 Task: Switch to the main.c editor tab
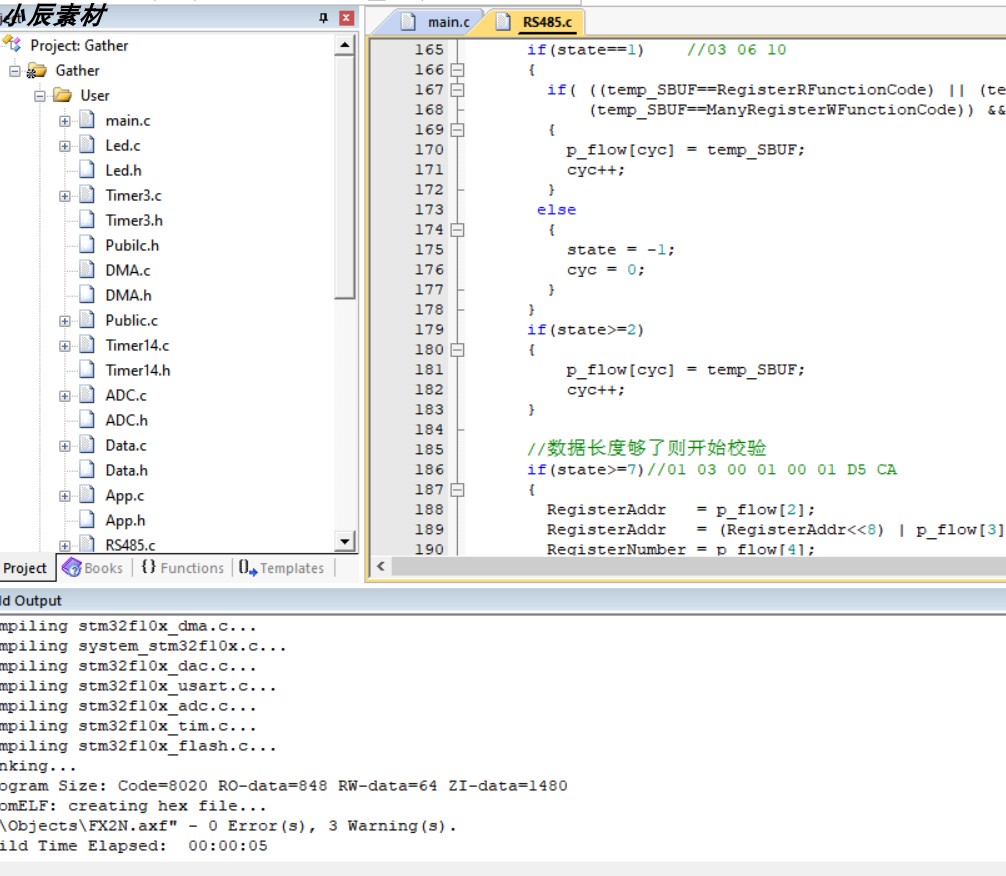point(437,22)
